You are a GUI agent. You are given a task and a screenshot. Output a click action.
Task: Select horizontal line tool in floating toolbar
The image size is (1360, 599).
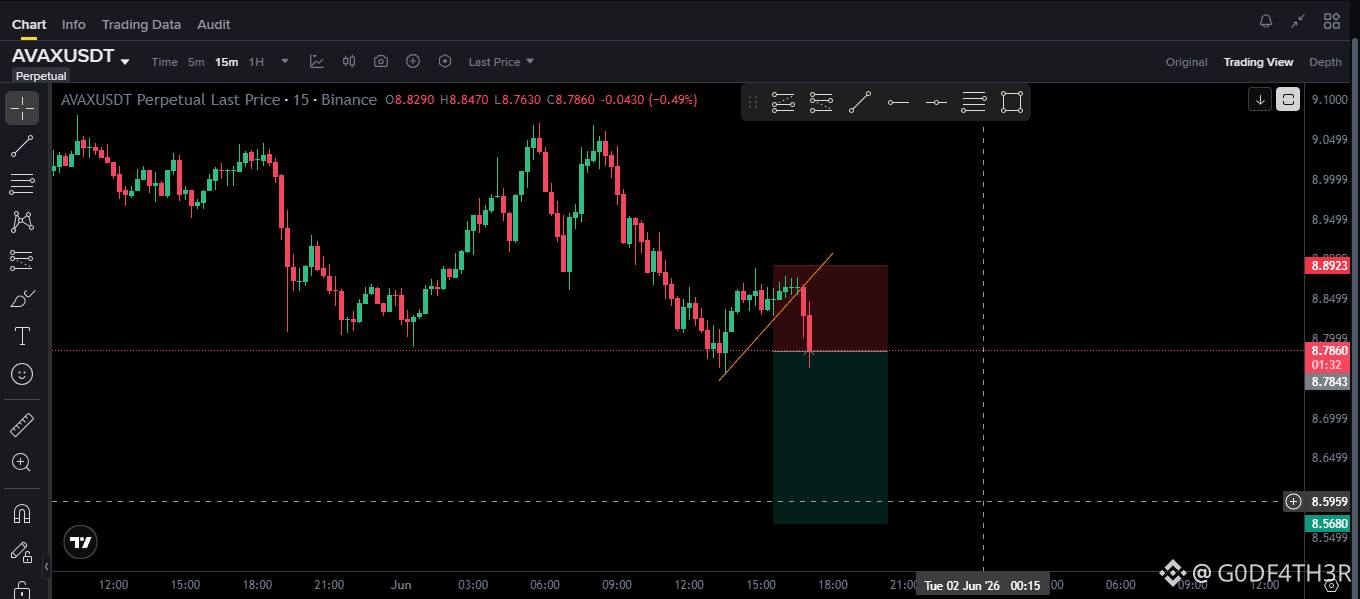[935, 102]
